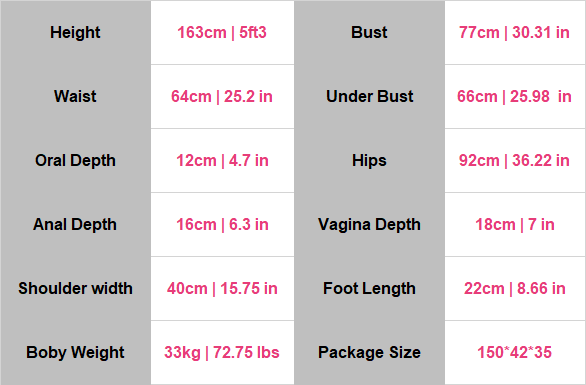Click the Hips label cell
Screen dimensions: 586x385
(x=369, y=161)
